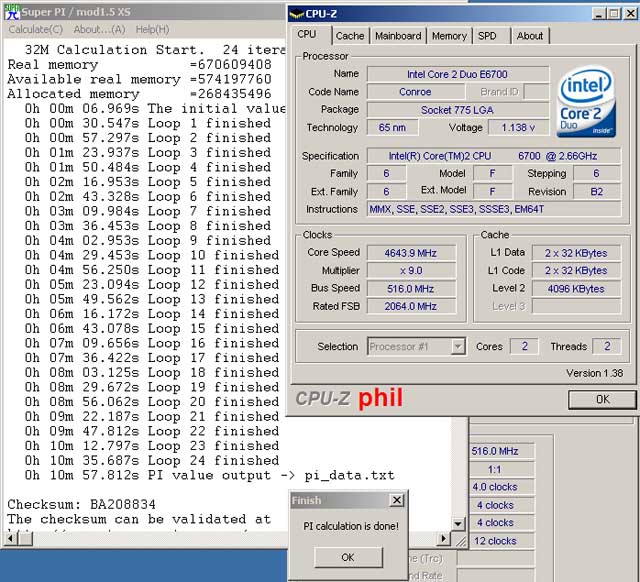
Task: Click the Threads value field
Action: pos(607,347)
